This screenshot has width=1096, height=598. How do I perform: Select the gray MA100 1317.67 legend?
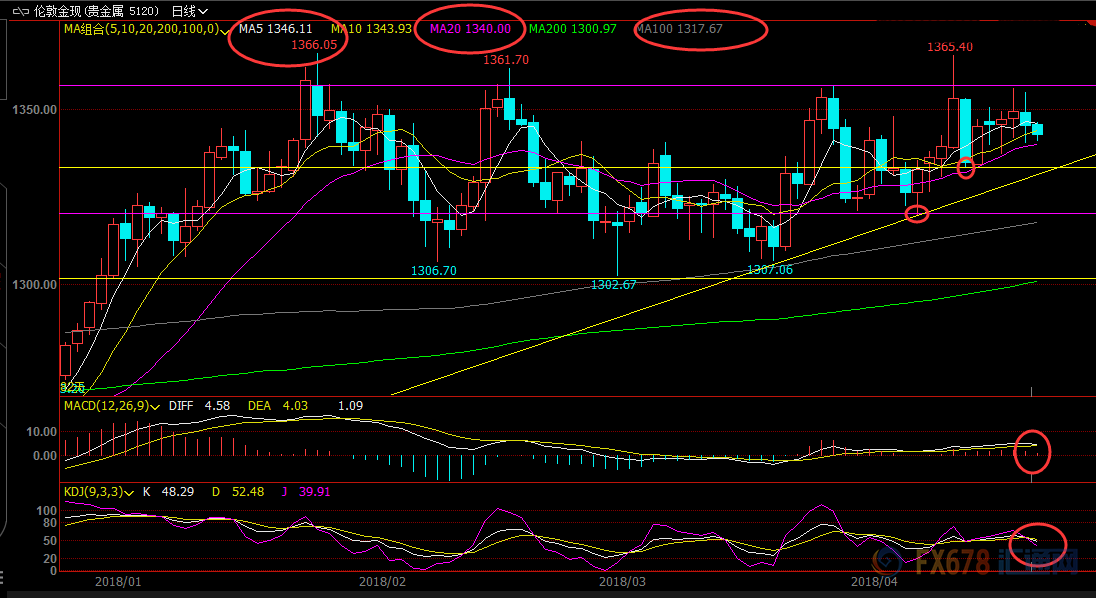pos(678,29)
